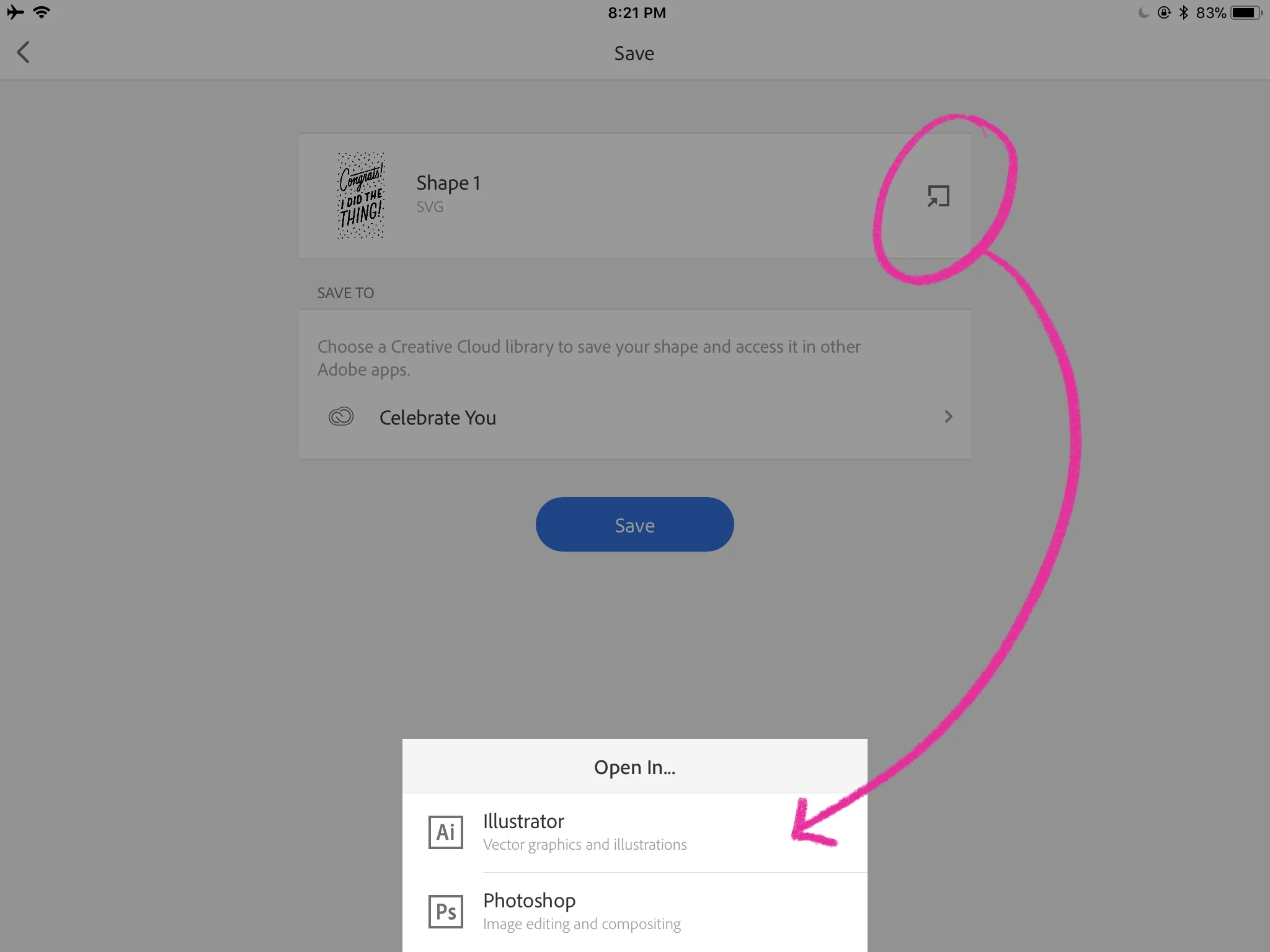
Task: Expand the Celebrate You library chevron
Action: click(x=948, y=416)
